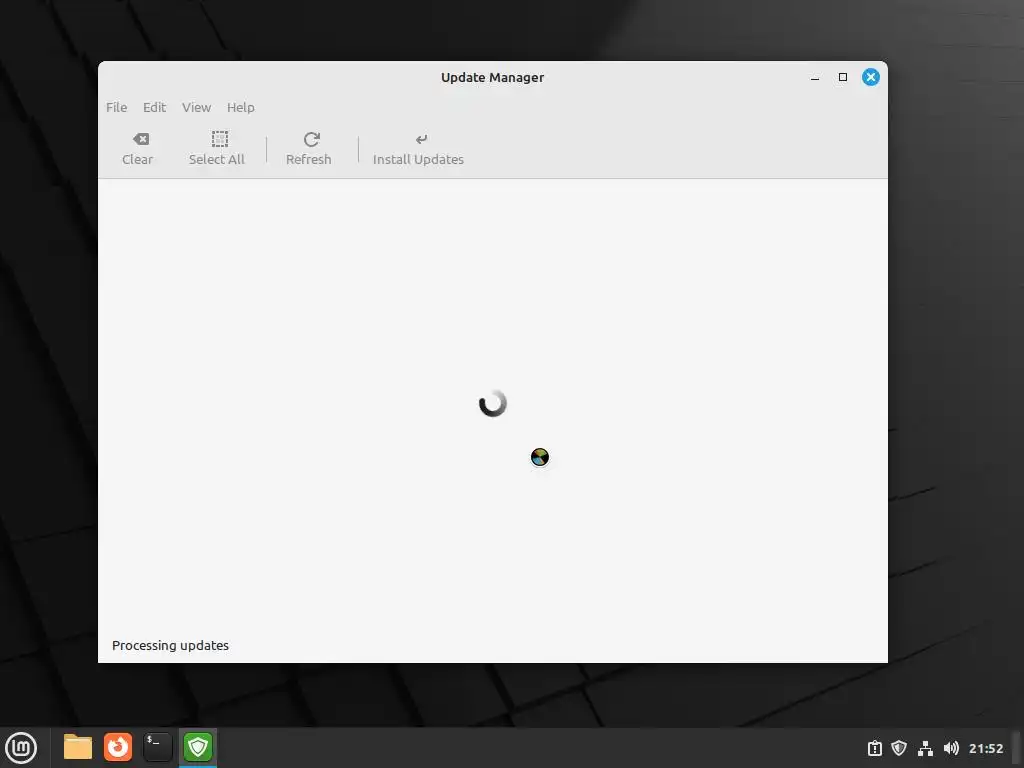Open the Linux Mint start menu
The image size is (1024, 768).
[21, 747]
